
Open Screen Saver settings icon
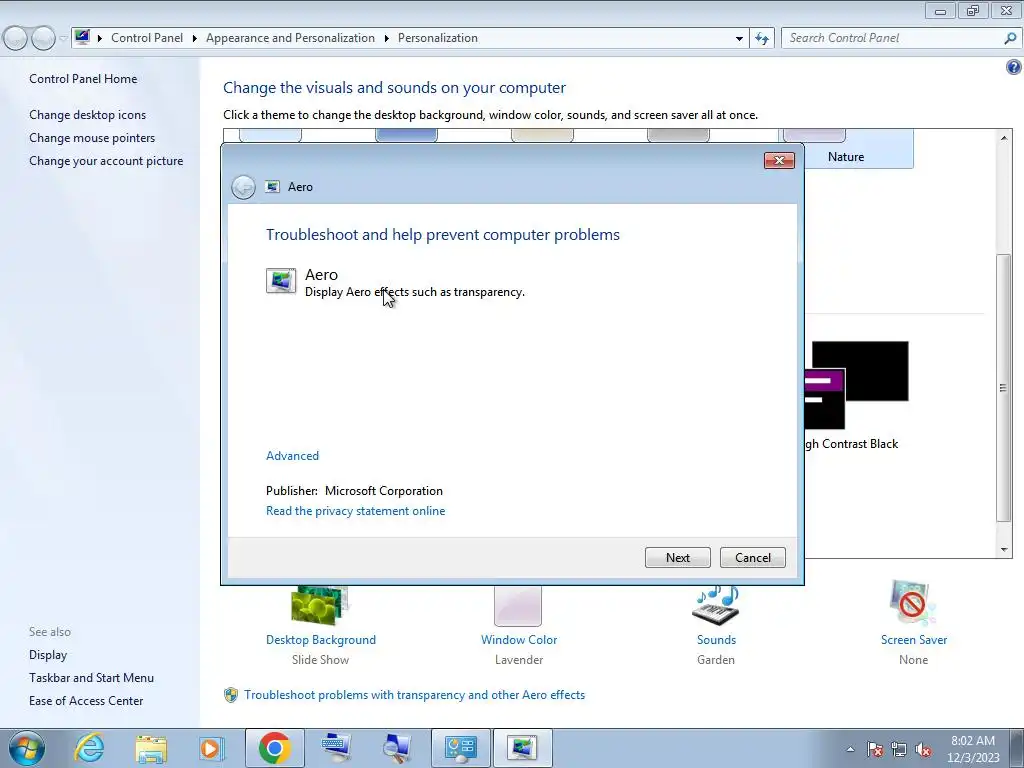pyautogui.click(x=913, y=604)
